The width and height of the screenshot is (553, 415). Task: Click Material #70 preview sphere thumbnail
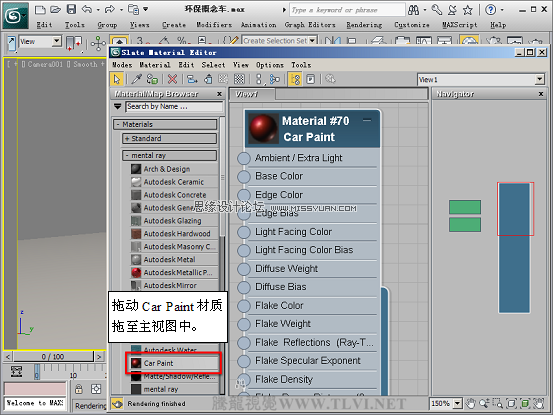[263, 128]
